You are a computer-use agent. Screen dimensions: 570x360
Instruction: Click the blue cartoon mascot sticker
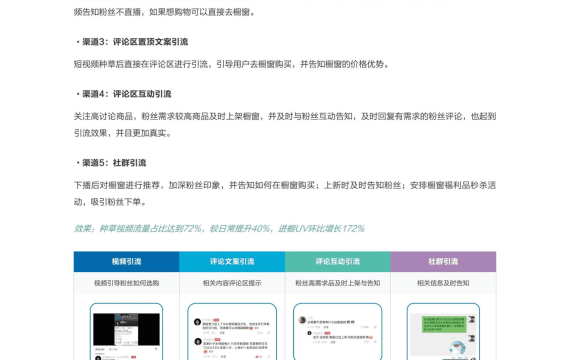[457, 348]
